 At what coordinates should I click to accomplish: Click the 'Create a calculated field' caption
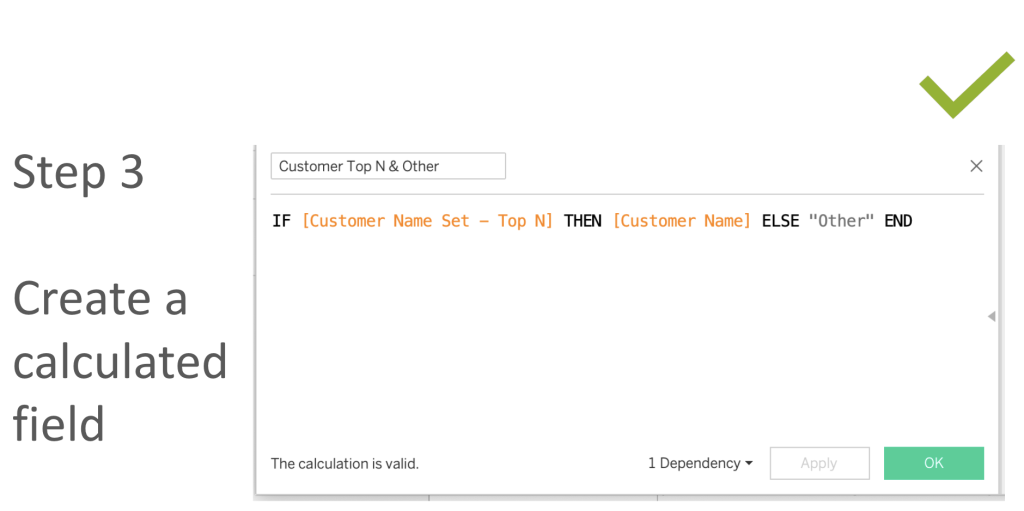point(120,361)
